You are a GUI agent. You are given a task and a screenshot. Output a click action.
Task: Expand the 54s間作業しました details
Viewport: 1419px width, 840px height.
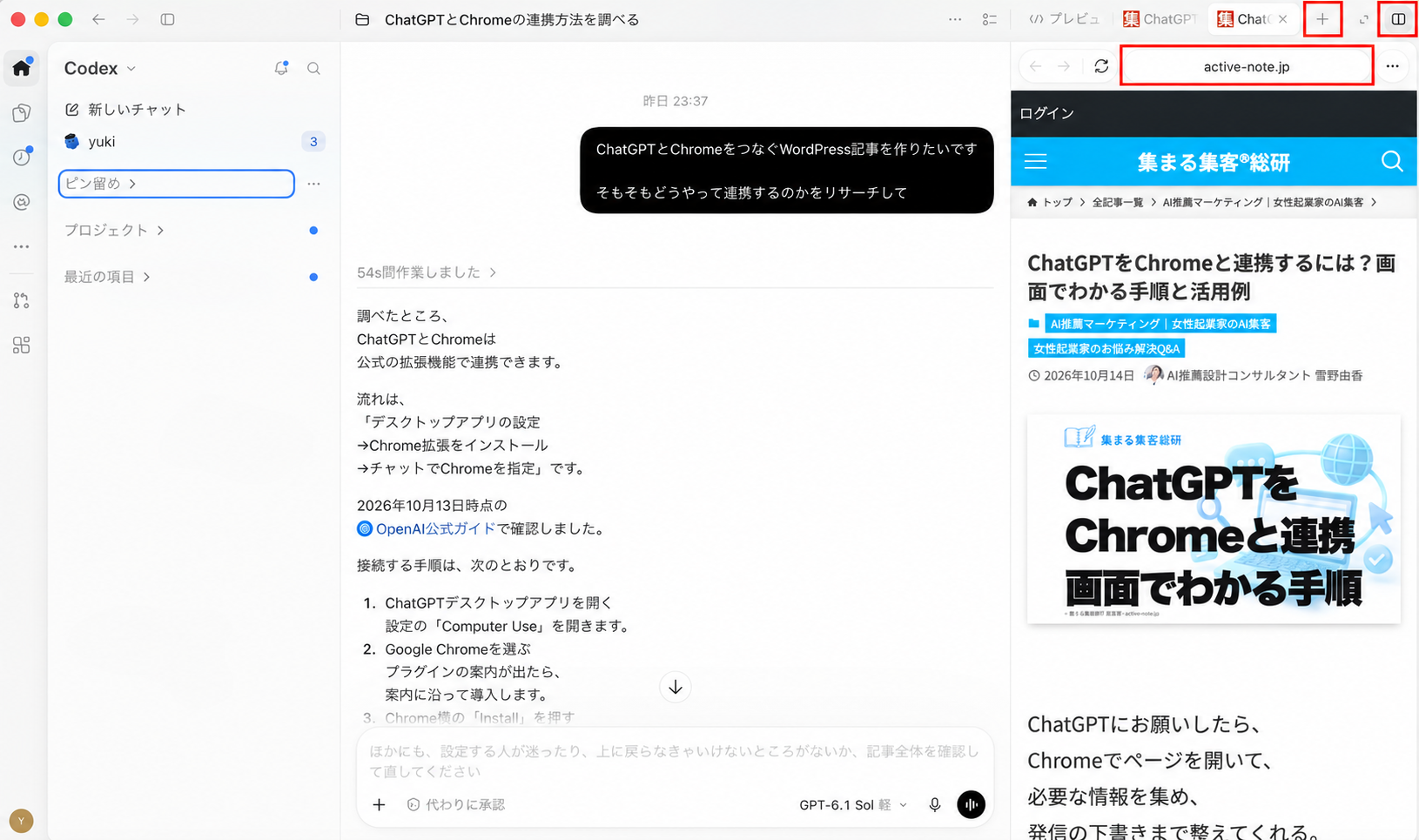427,272
